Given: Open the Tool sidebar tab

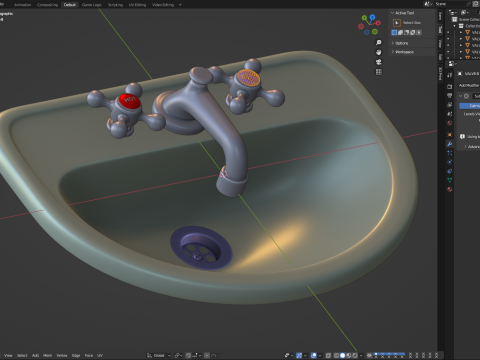Looking at the screenshot, I should (x=440, y=30).
